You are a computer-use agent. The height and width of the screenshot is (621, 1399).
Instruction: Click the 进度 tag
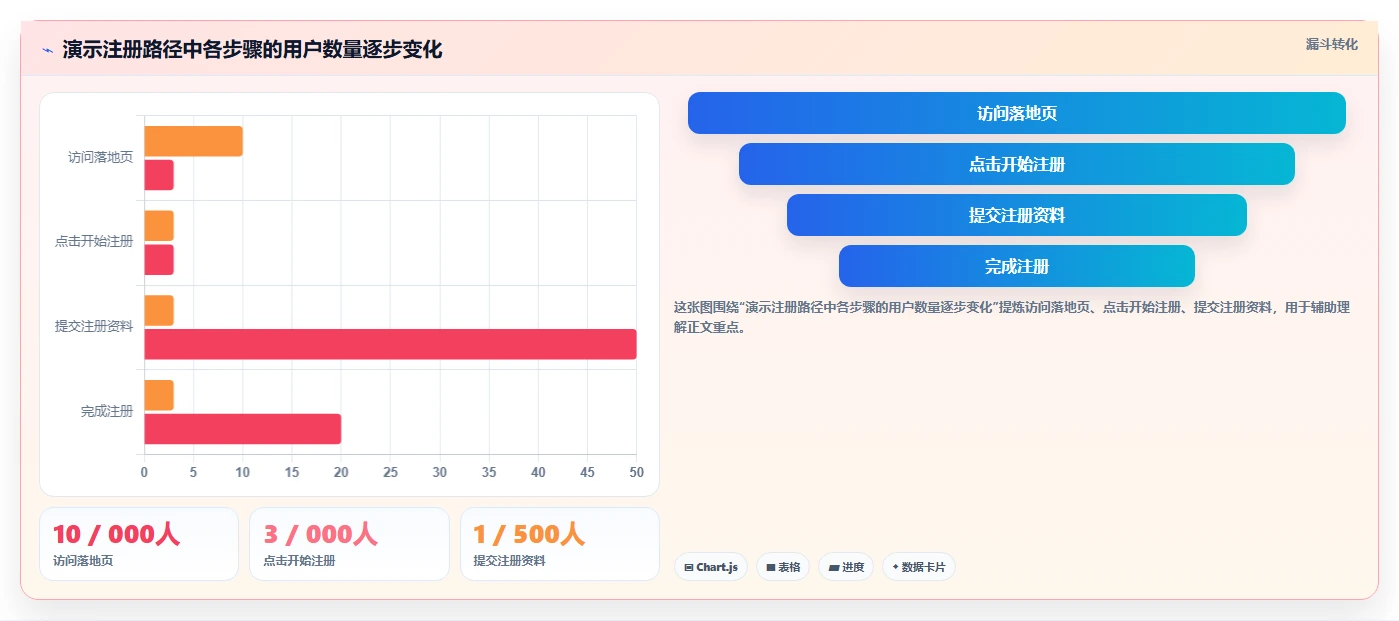pos(846,567)
